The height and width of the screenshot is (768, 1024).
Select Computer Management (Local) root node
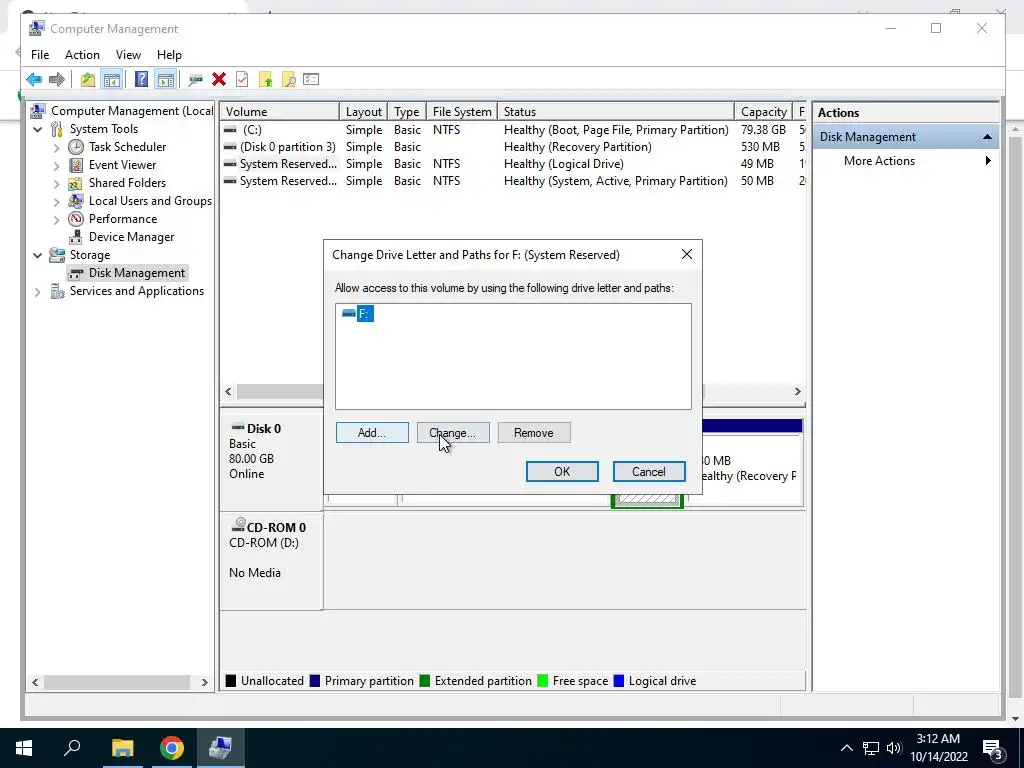131,111
